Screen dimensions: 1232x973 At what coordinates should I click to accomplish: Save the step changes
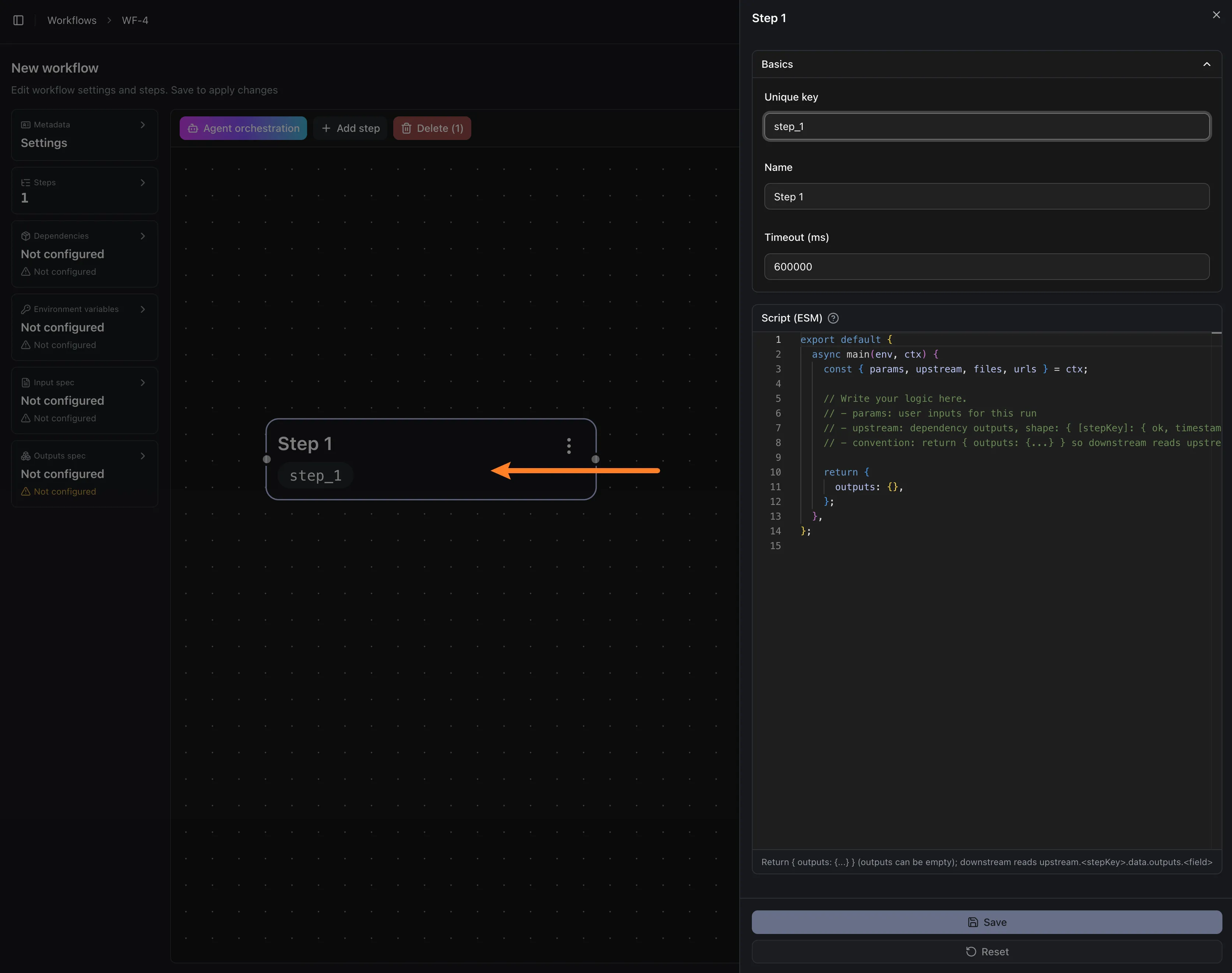(x=986, y=922)
